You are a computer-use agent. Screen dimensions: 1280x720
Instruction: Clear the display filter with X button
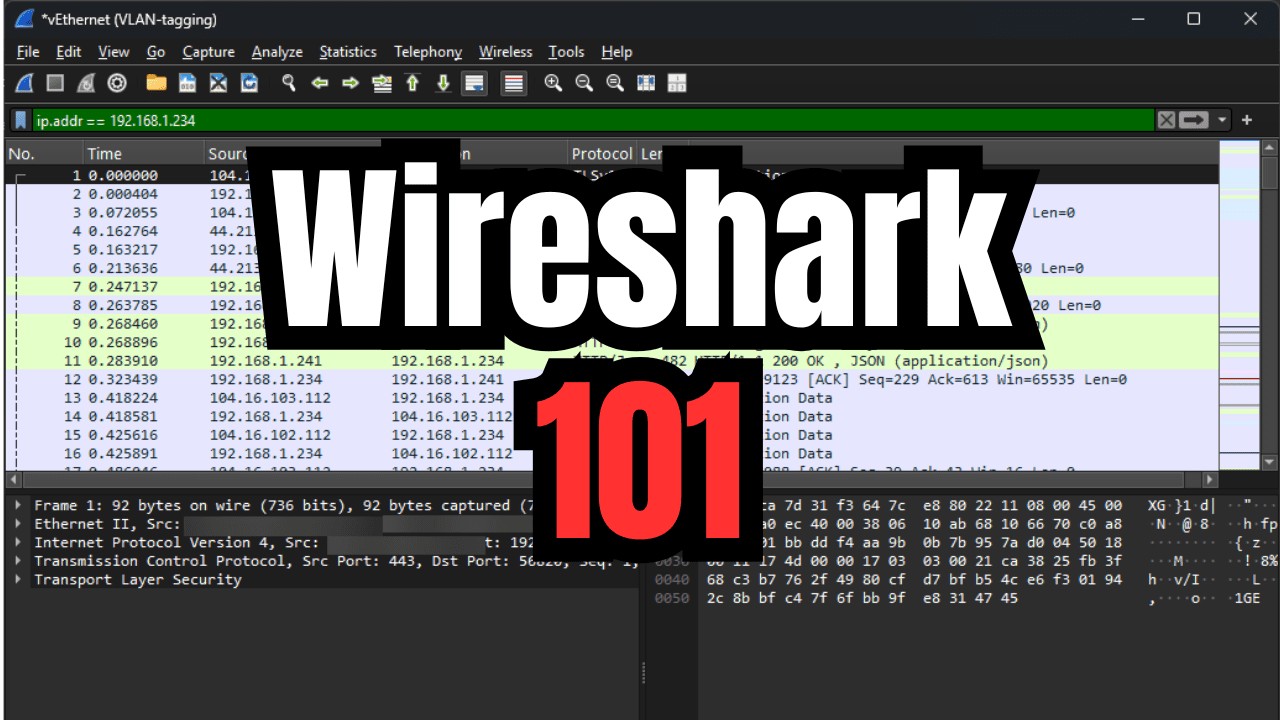coord(1166,120)
